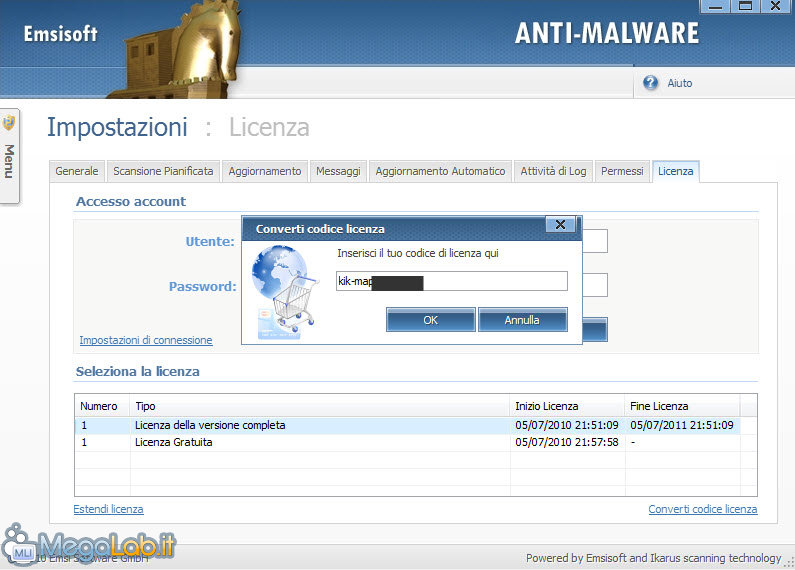The height and width of the screenshot is (570, 795).
Task: Close the Converti codice licenza dialog
Action: 560,225
